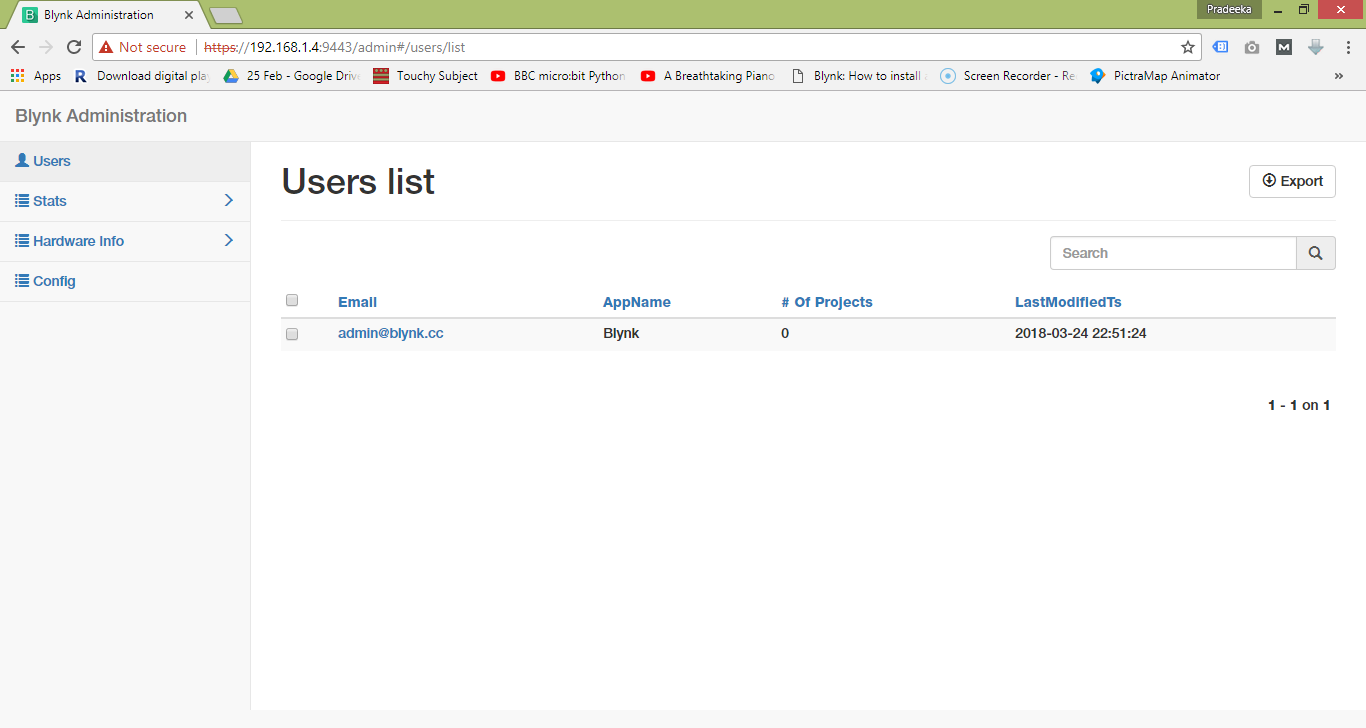Open the Touchy Subject bookmark
Viewport: 1366px width, 728px height.
(426, 76)
